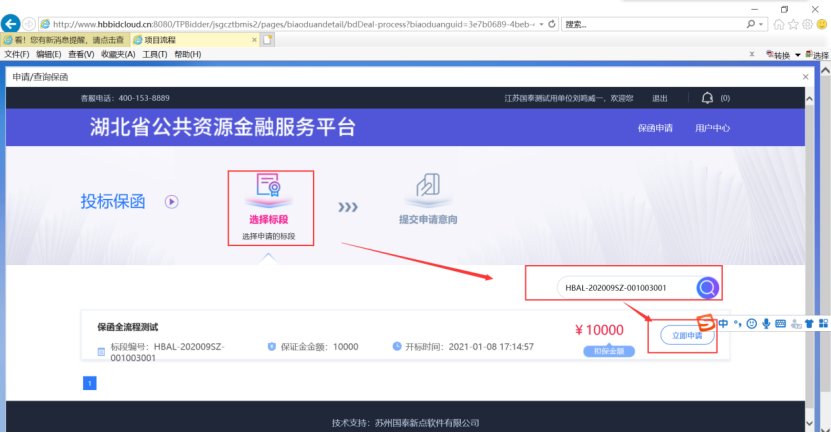Image resolution: width=831 pixels, height=433 pixels.
Task: Click the favorites star icon
Action: click(x=793, y=24)
